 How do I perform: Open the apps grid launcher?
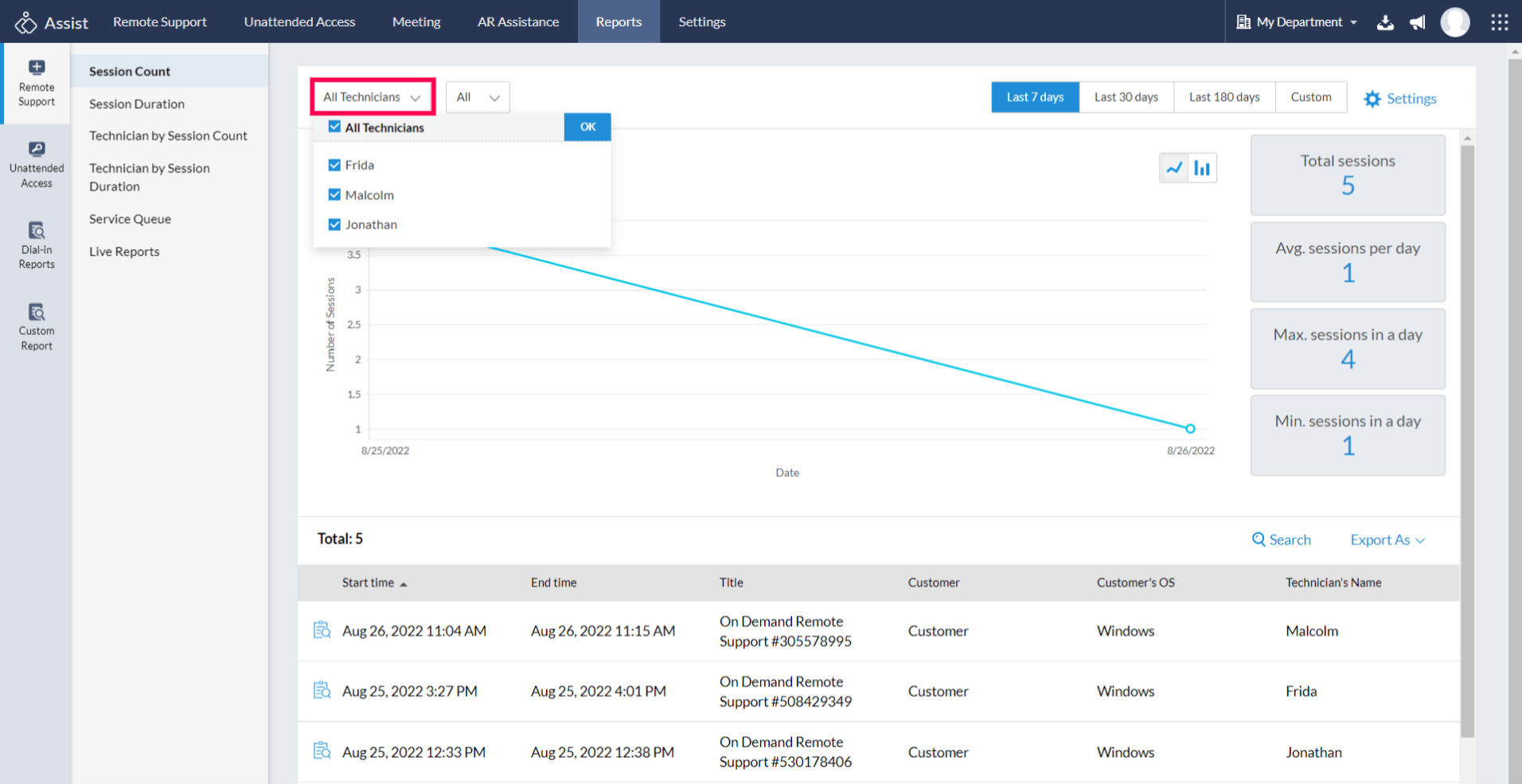[x=1499, y=22]
